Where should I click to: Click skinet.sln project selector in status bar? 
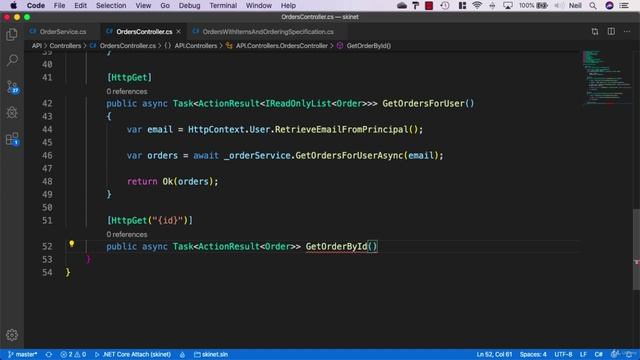tap(211, 354)
